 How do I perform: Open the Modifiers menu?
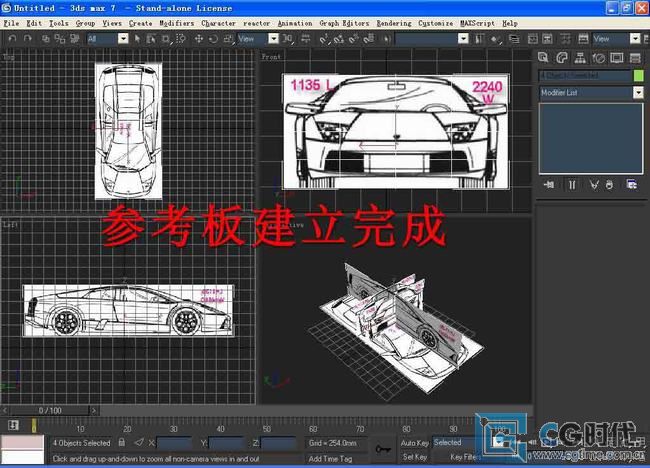pyautogui.click(x=177, y=23)
